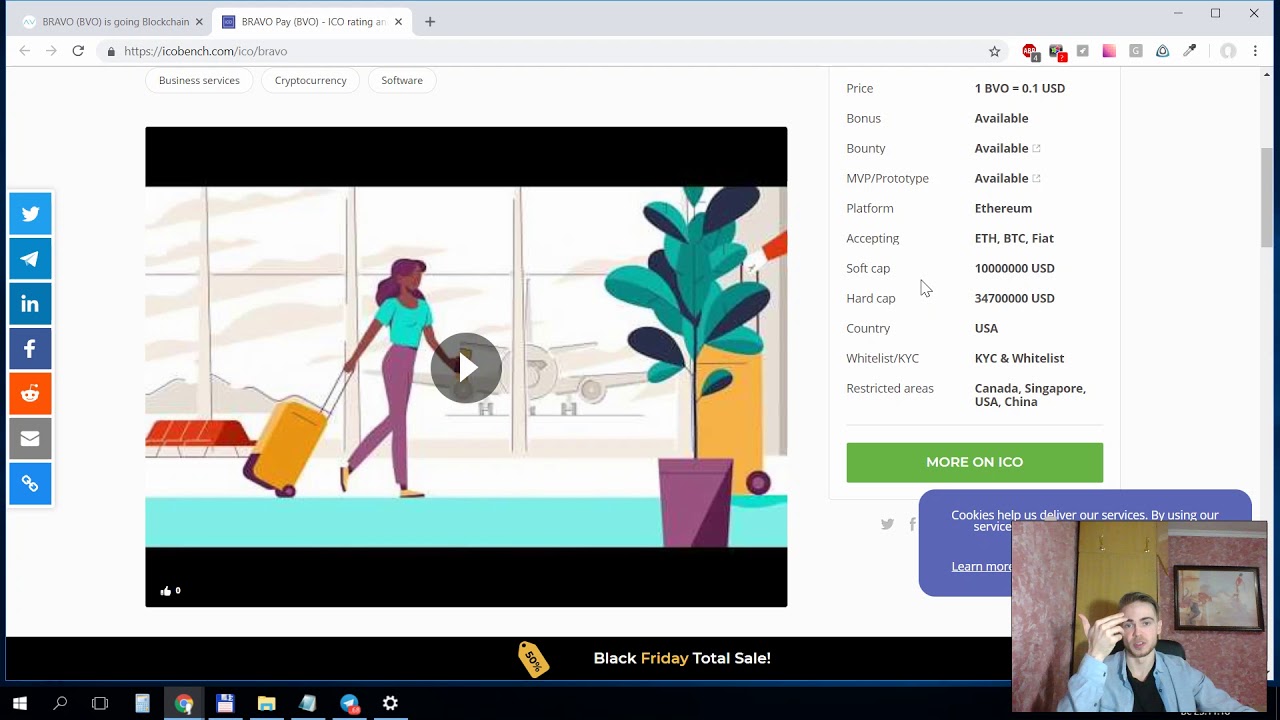Open File Explorer from taskbar

(x=266, y=704)
